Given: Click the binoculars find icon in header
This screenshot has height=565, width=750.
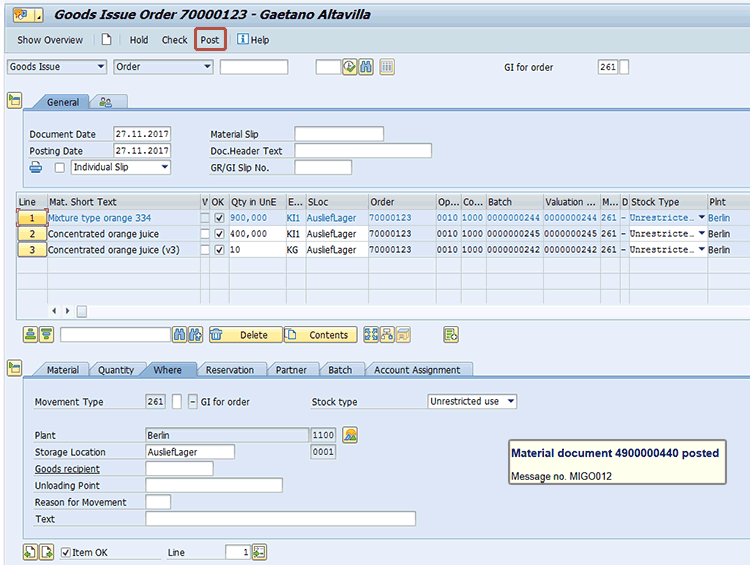Looking at the screenshot, I should pyautogui.click(x=366, y=67).
